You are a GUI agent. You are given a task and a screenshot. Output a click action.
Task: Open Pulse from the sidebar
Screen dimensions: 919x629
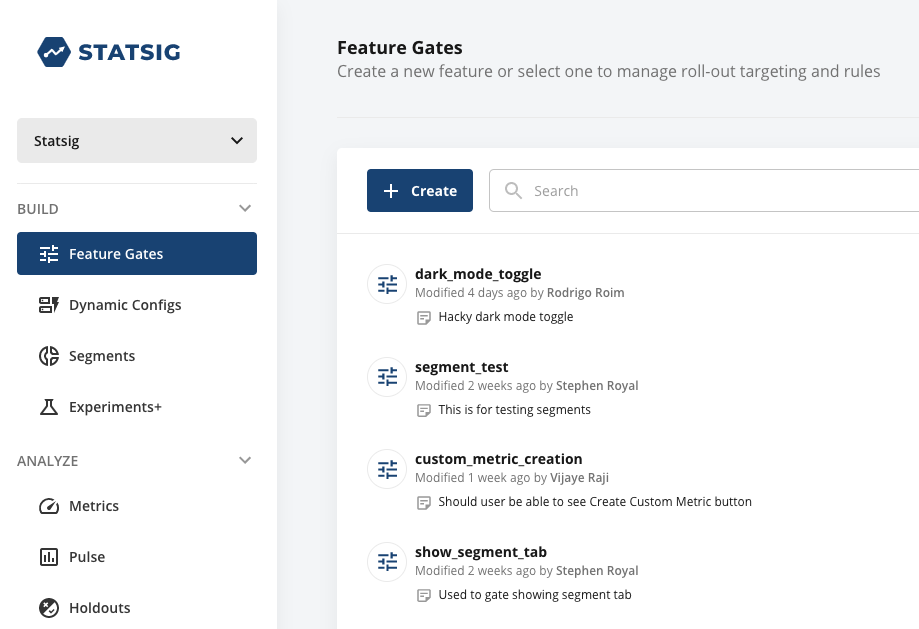click(87, 557)
